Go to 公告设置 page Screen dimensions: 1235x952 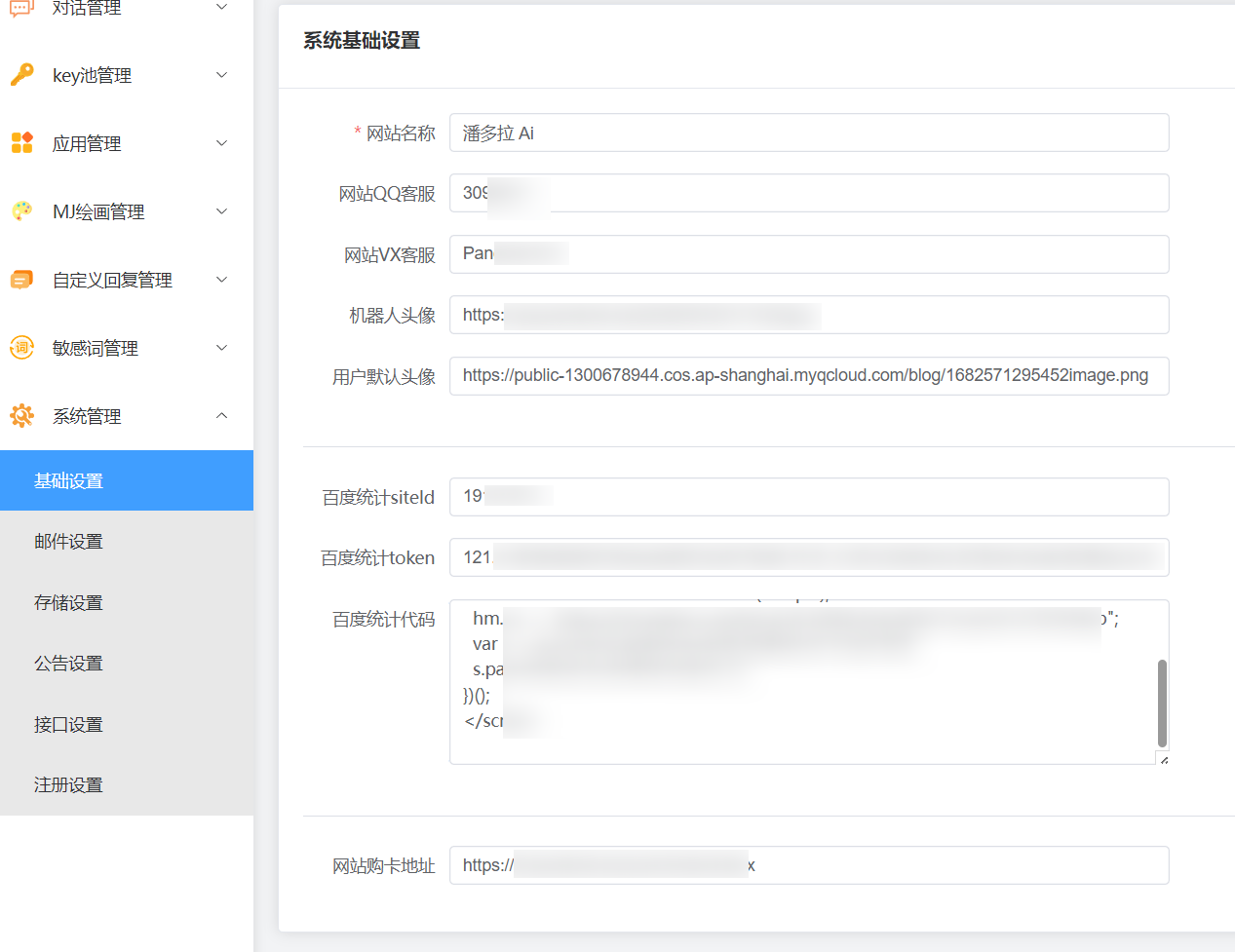68,664
